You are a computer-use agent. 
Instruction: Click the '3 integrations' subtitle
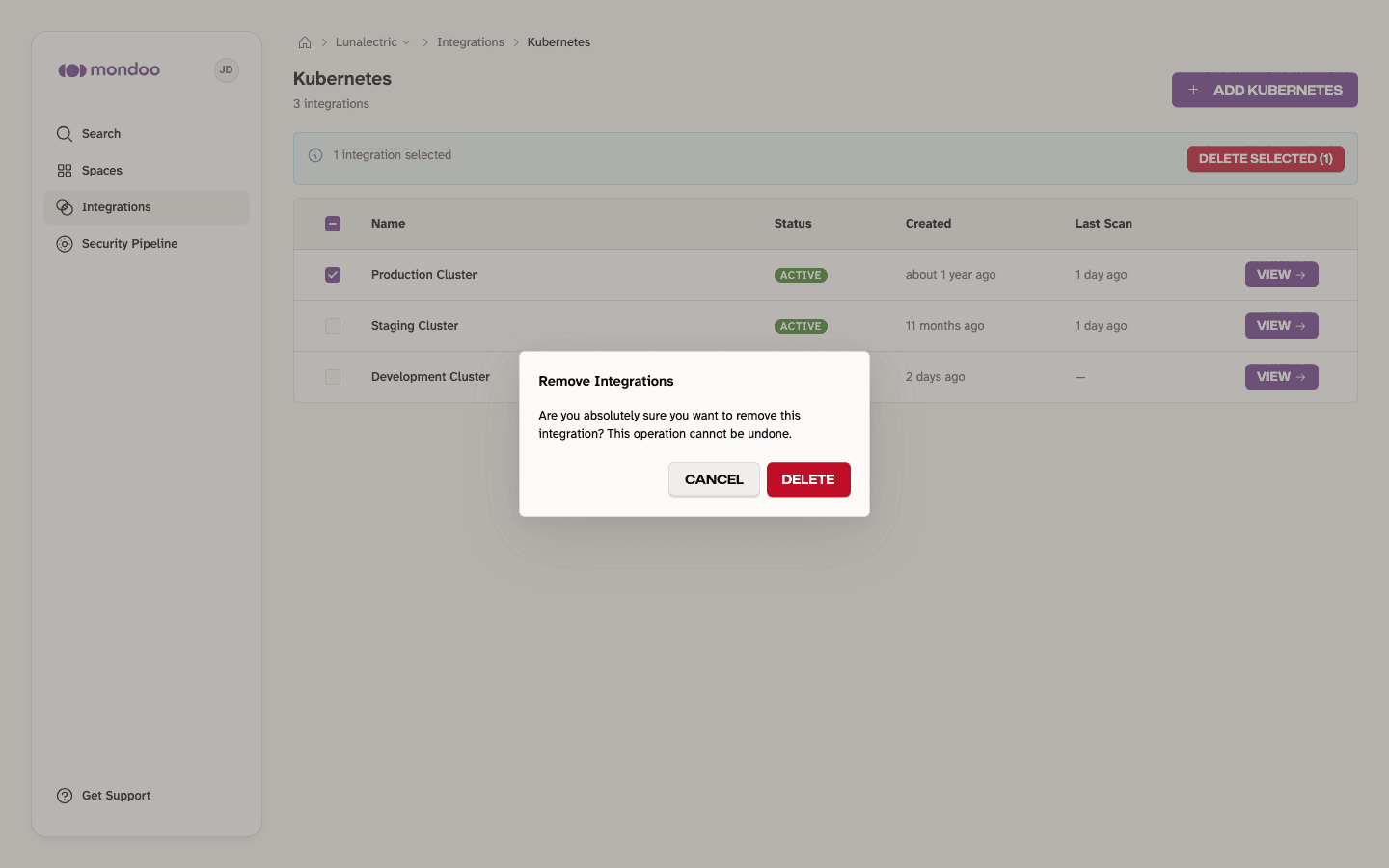331,104
